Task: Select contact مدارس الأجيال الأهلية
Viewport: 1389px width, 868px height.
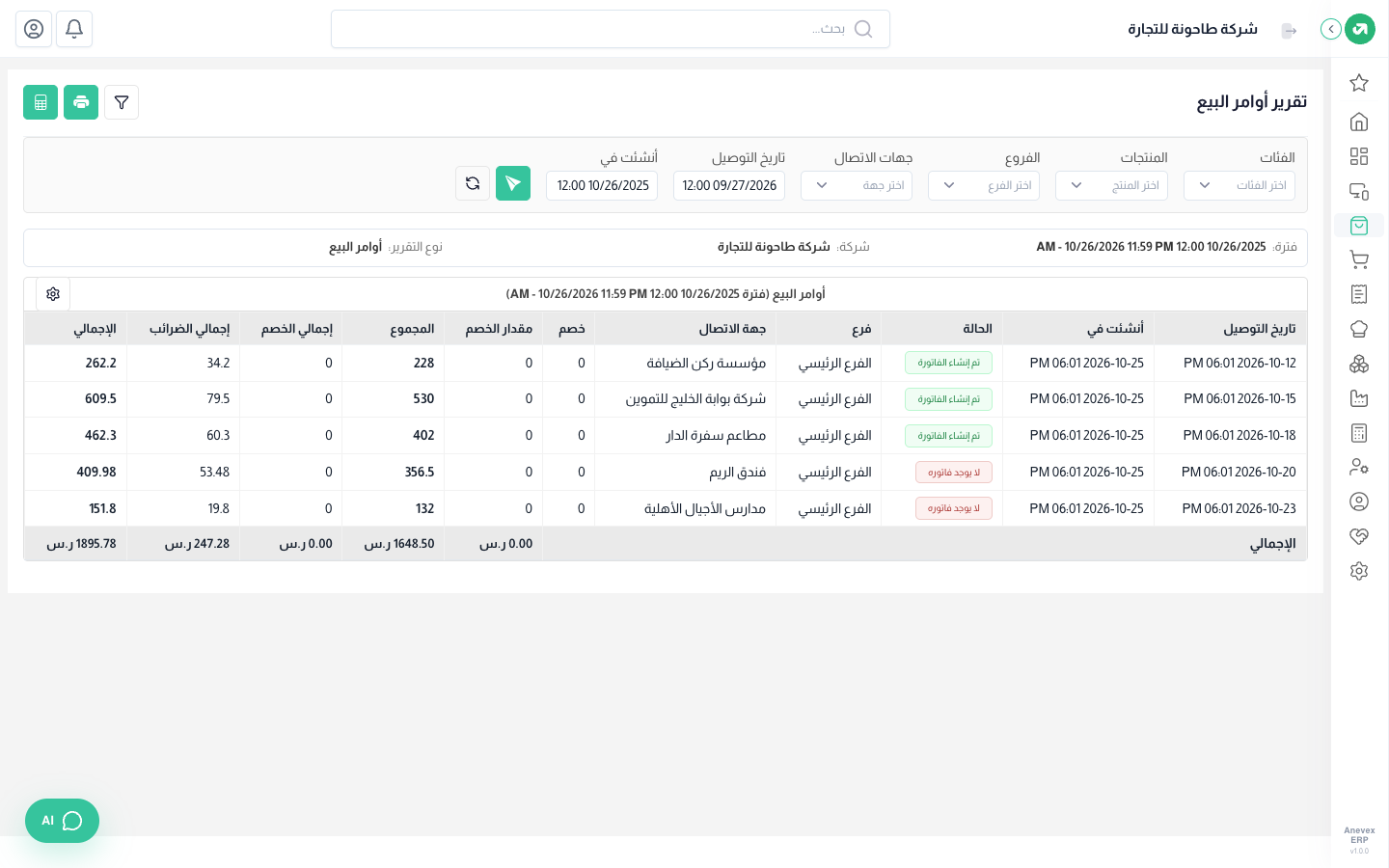Action: point(705,509)
